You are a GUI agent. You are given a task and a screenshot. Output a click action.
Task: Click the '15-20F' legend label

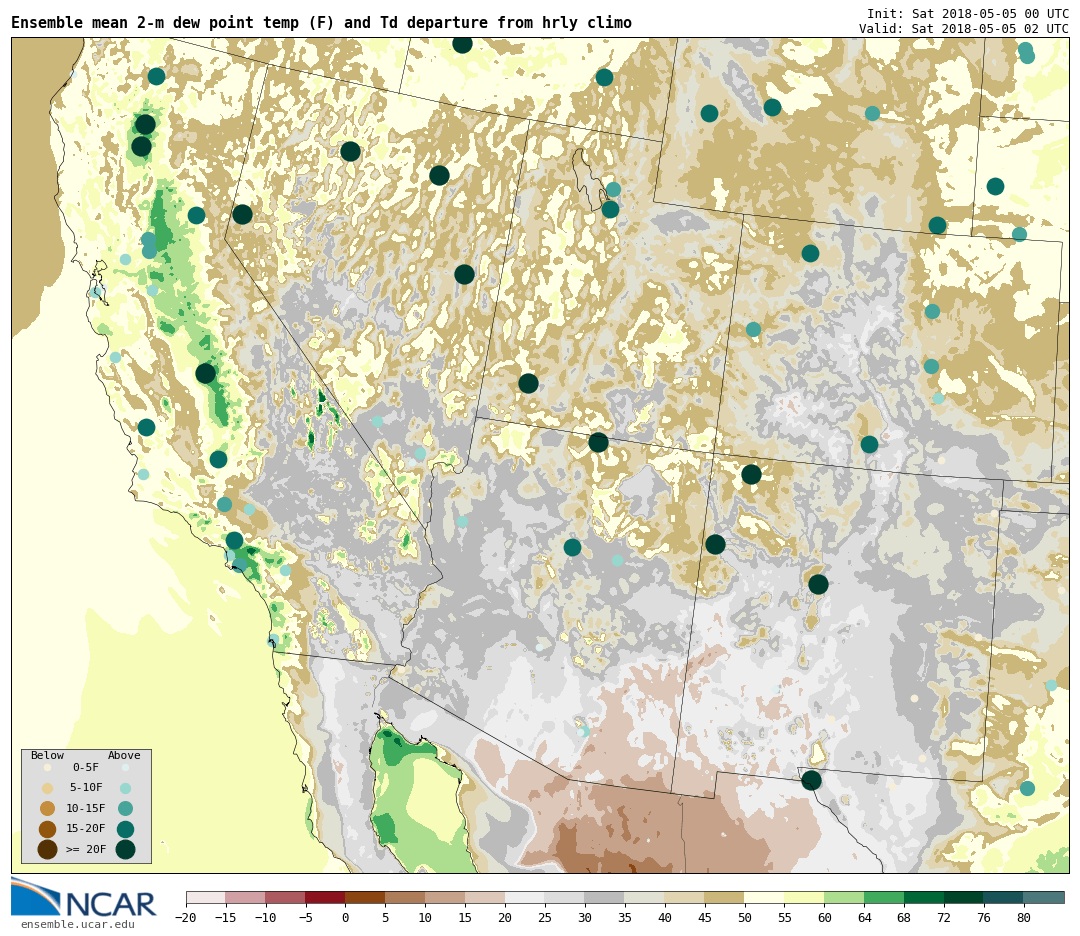[x=86, y=829]
